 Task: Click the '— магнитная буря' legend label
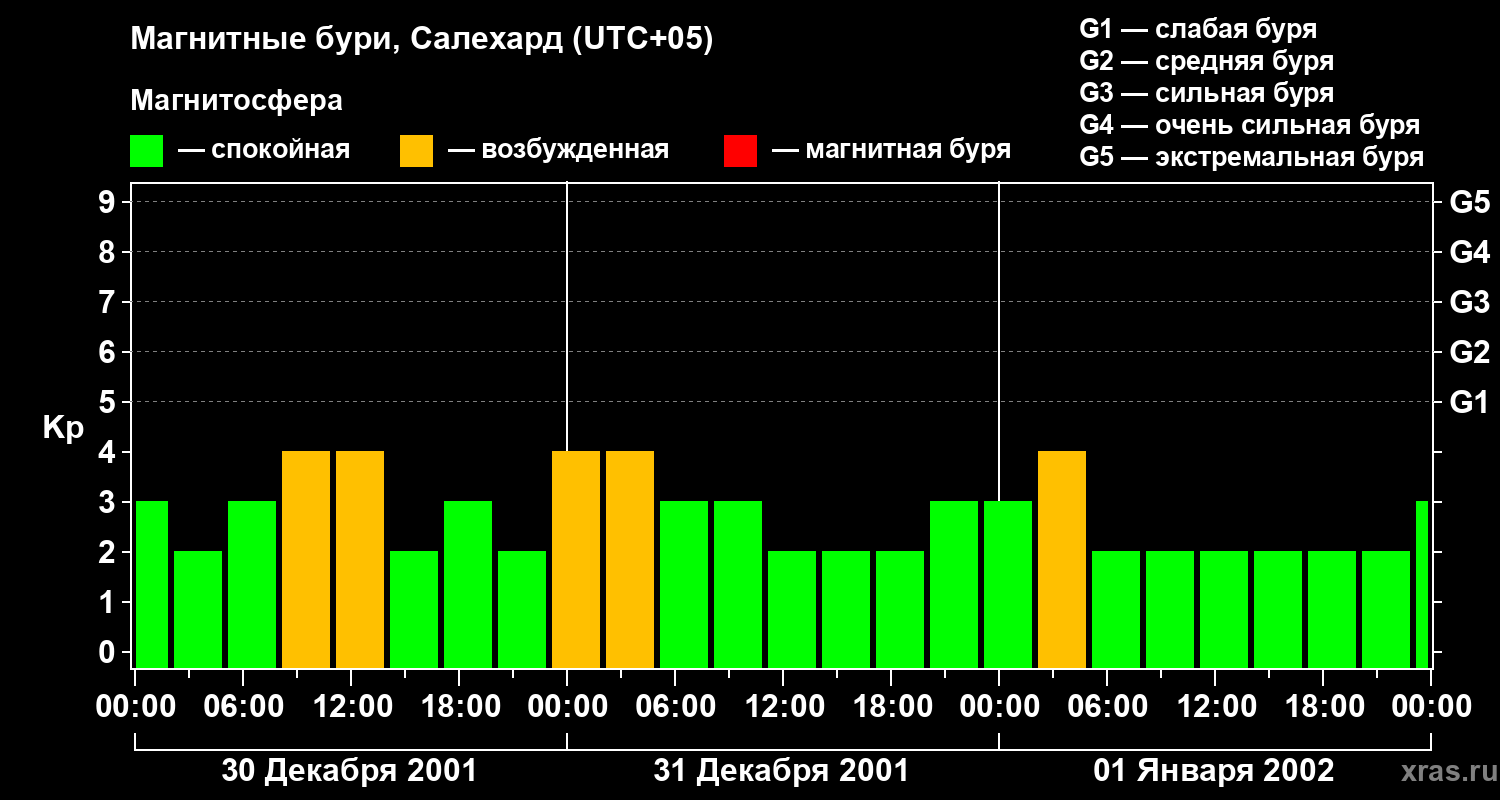(891, 150)
